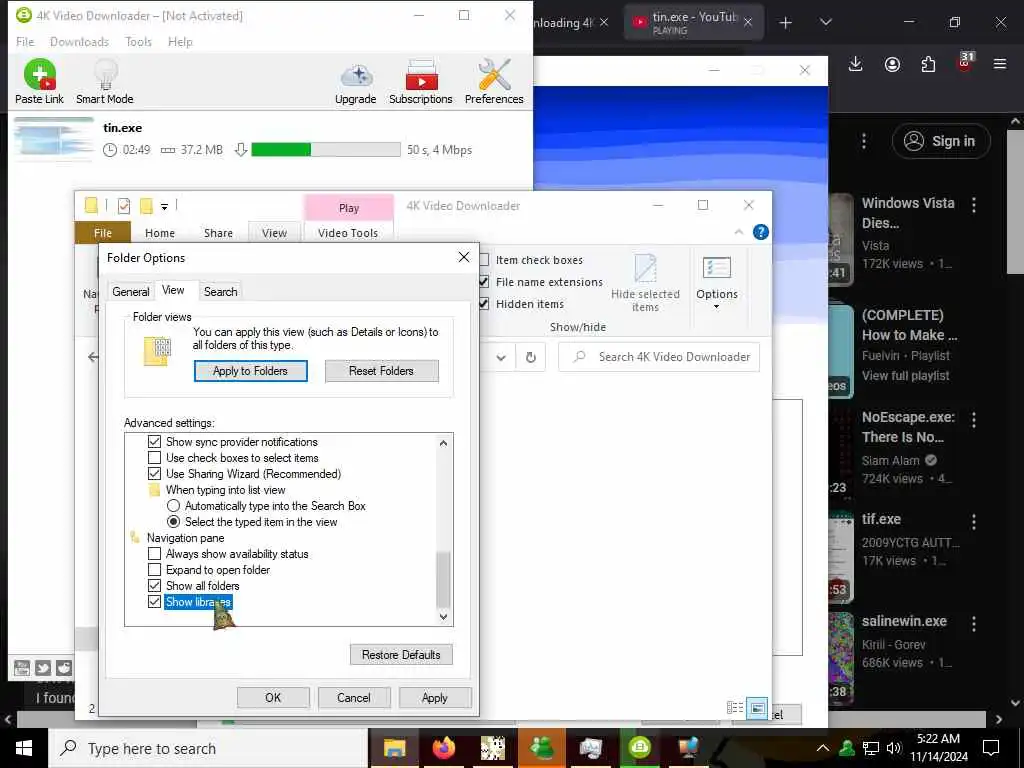
Task: Collapse the Explorer ribbon with chevron
Action: 739,232
